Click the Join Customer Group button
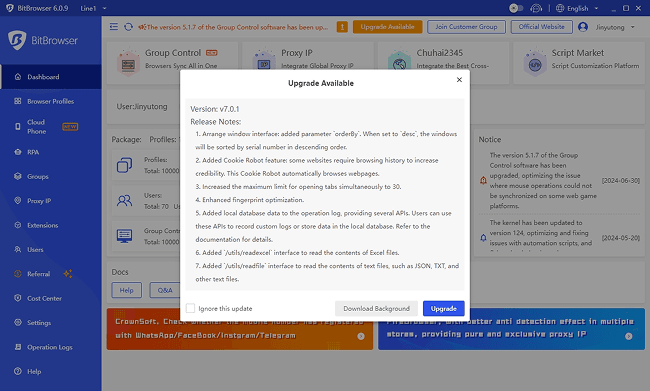 pyautogui.click(x=466, y=27)
